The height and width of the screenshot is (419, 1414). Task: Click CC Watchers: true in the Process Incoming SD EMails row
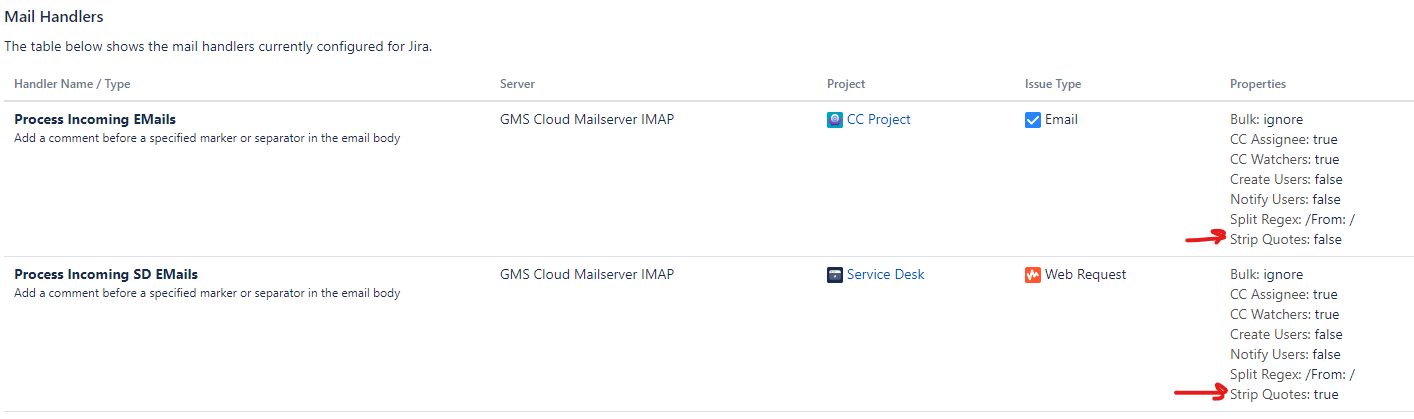click(1285, 314)
